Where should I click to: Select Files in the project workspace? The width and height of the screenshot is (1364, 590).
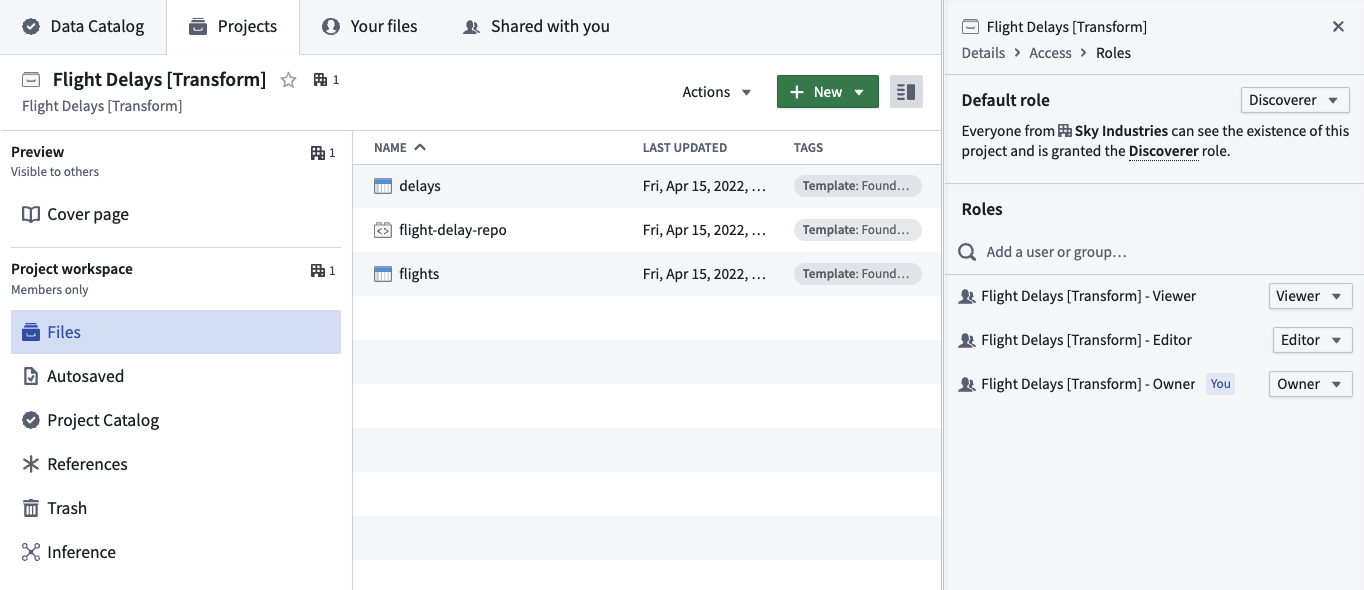click(x=176, y=332)
